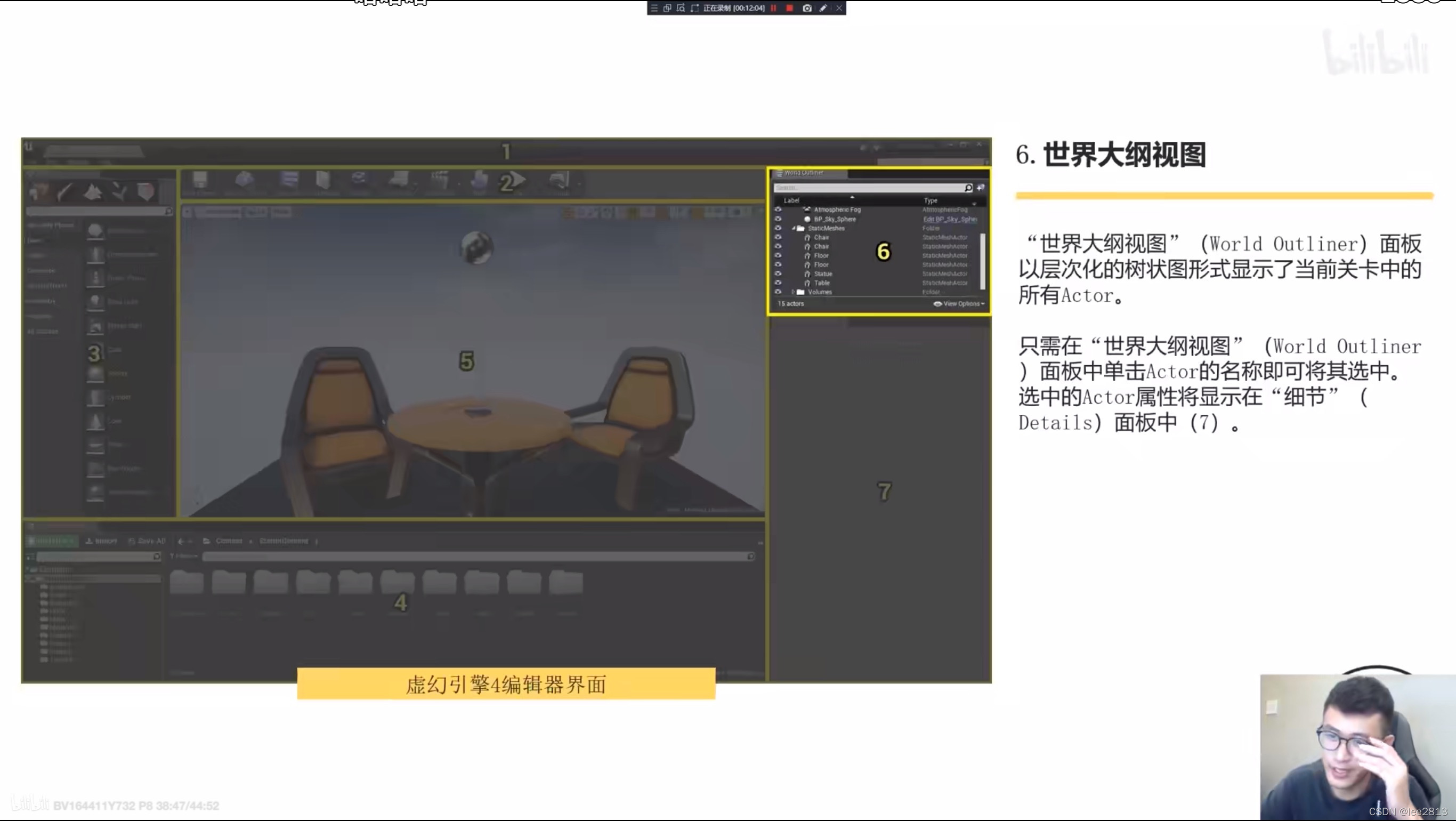The image size is (1456, 821).
Task: Click the Import button in Content Browser
Action: coord(101,541)
